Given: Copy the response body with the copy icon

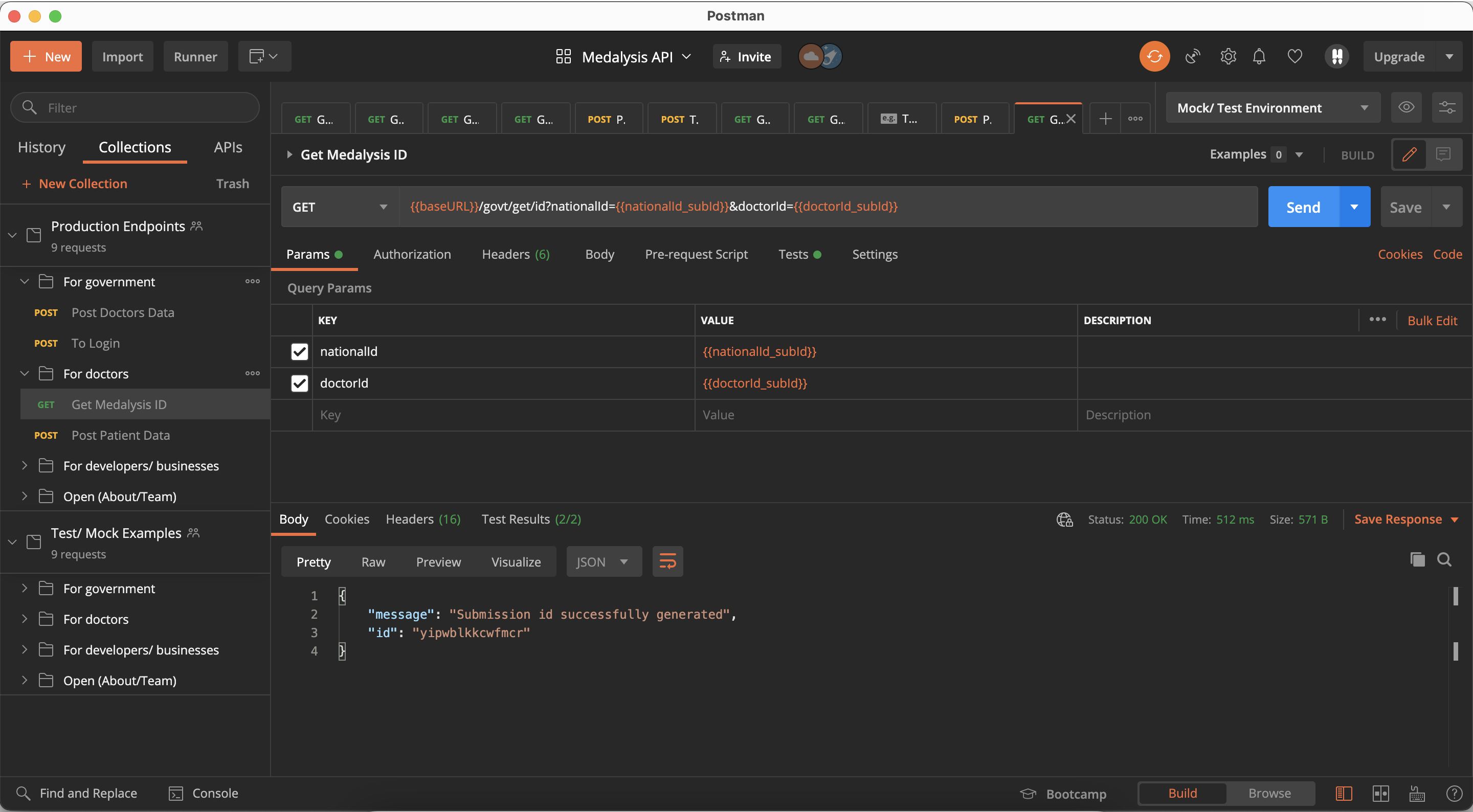Looking at the screenshot, I should [x=1417, y=559].
